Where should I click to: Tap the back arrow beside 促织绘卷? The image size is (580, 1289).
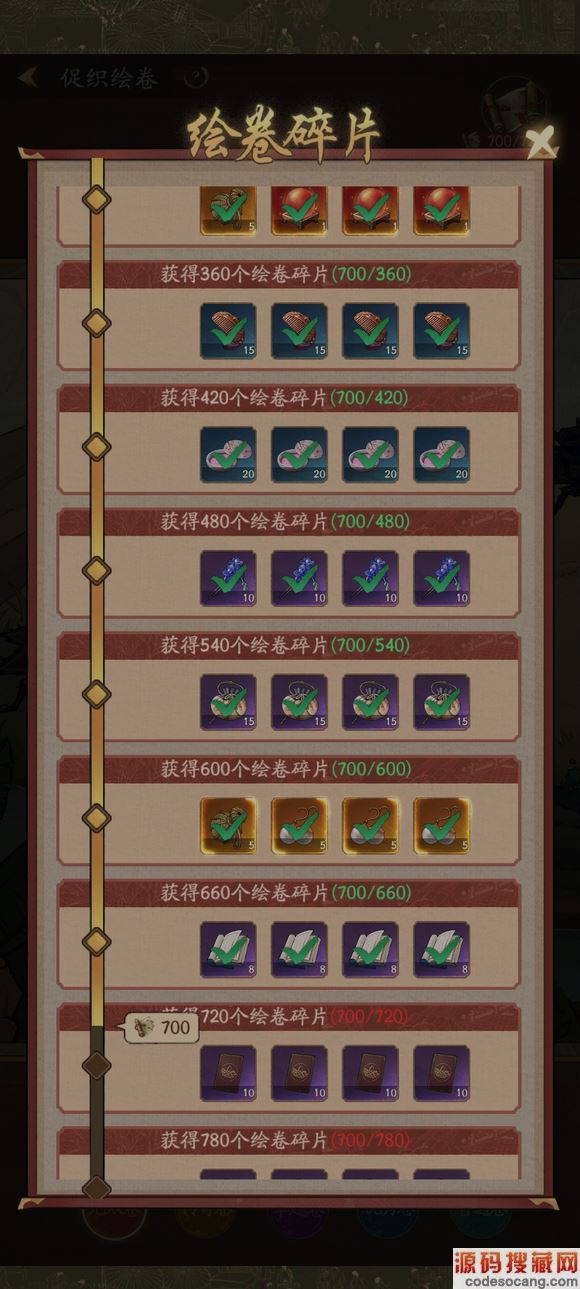coord(28,77)
